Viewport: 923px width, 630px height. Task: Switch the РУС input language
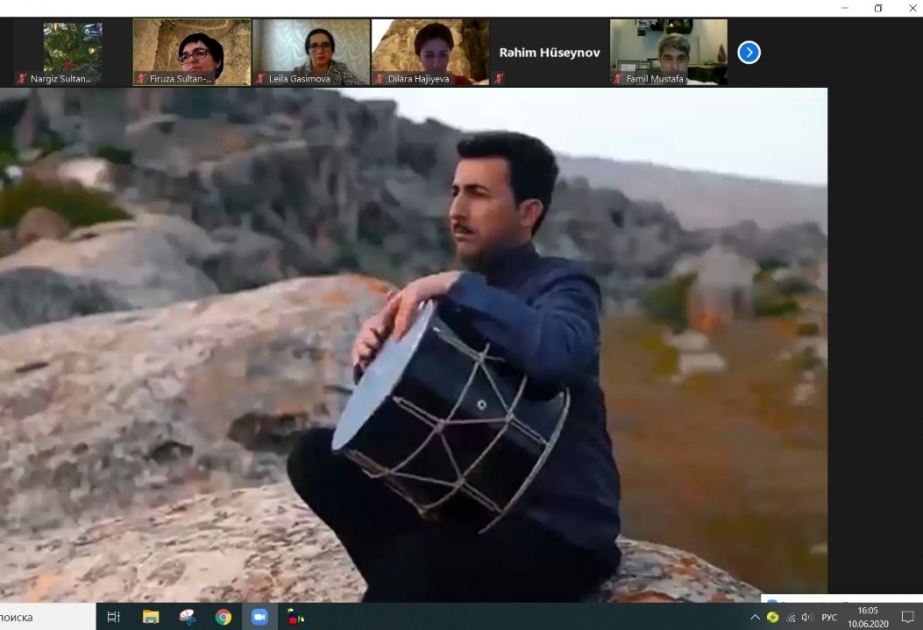coord(829,617)
